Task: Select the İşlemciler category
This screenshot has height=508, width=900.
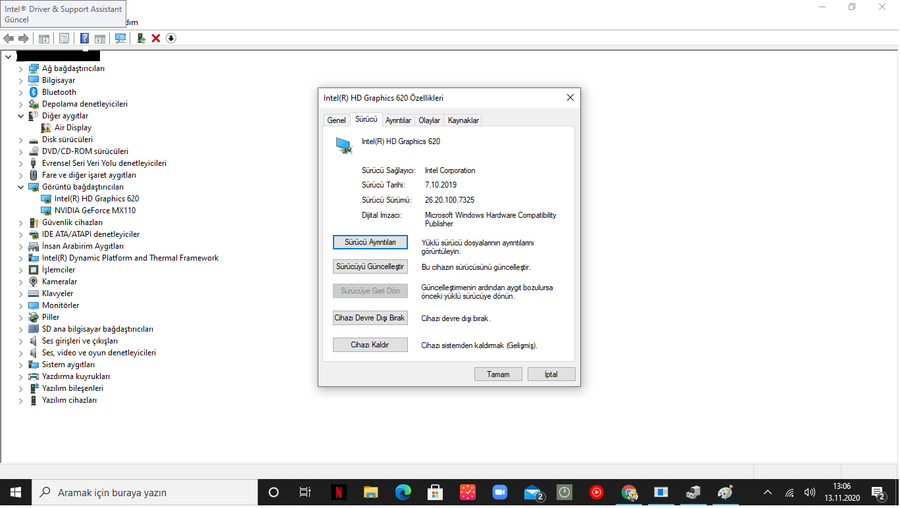Action: click(x=58, y=270)
